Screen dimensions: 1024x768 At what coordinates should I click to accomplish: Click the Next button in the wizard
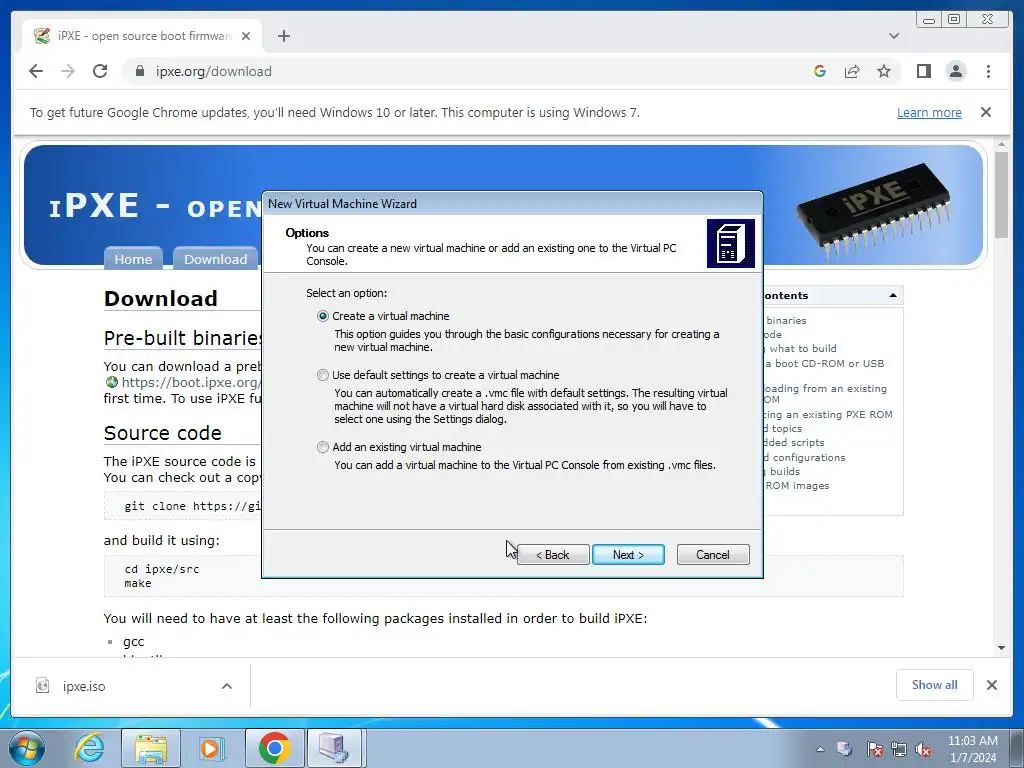coord(628,554)
